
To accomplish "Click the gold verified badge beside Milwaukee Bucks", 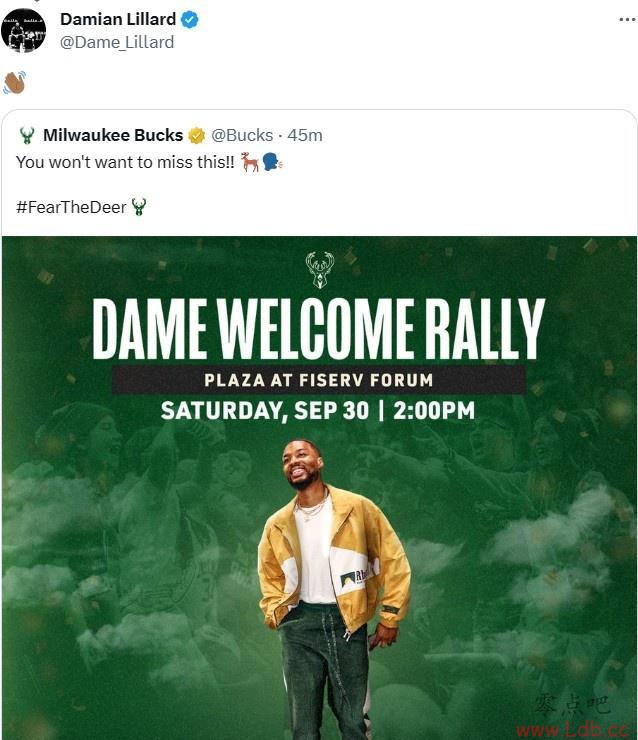I will (x=197, y=135).
